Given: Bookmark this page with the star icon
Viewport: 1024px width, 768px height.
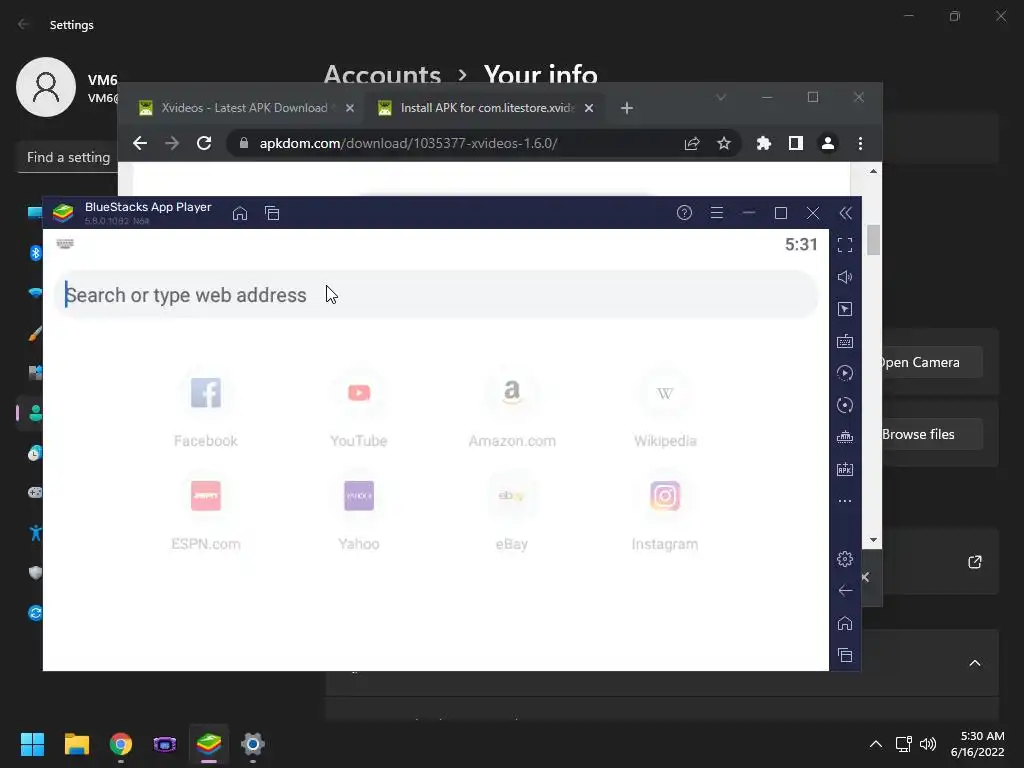Looking at the screenshot, I should [724, 143].
